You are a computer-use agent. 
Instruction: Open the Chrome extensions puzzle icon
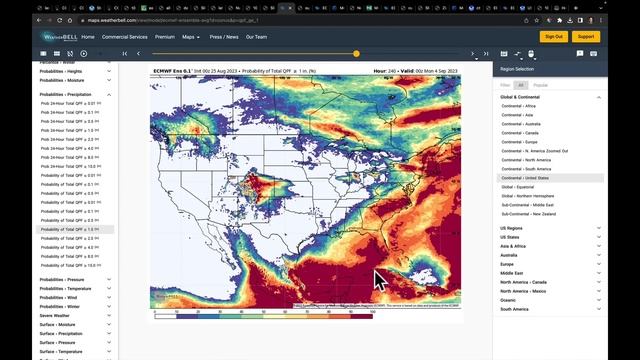click(x=560, y=20)
